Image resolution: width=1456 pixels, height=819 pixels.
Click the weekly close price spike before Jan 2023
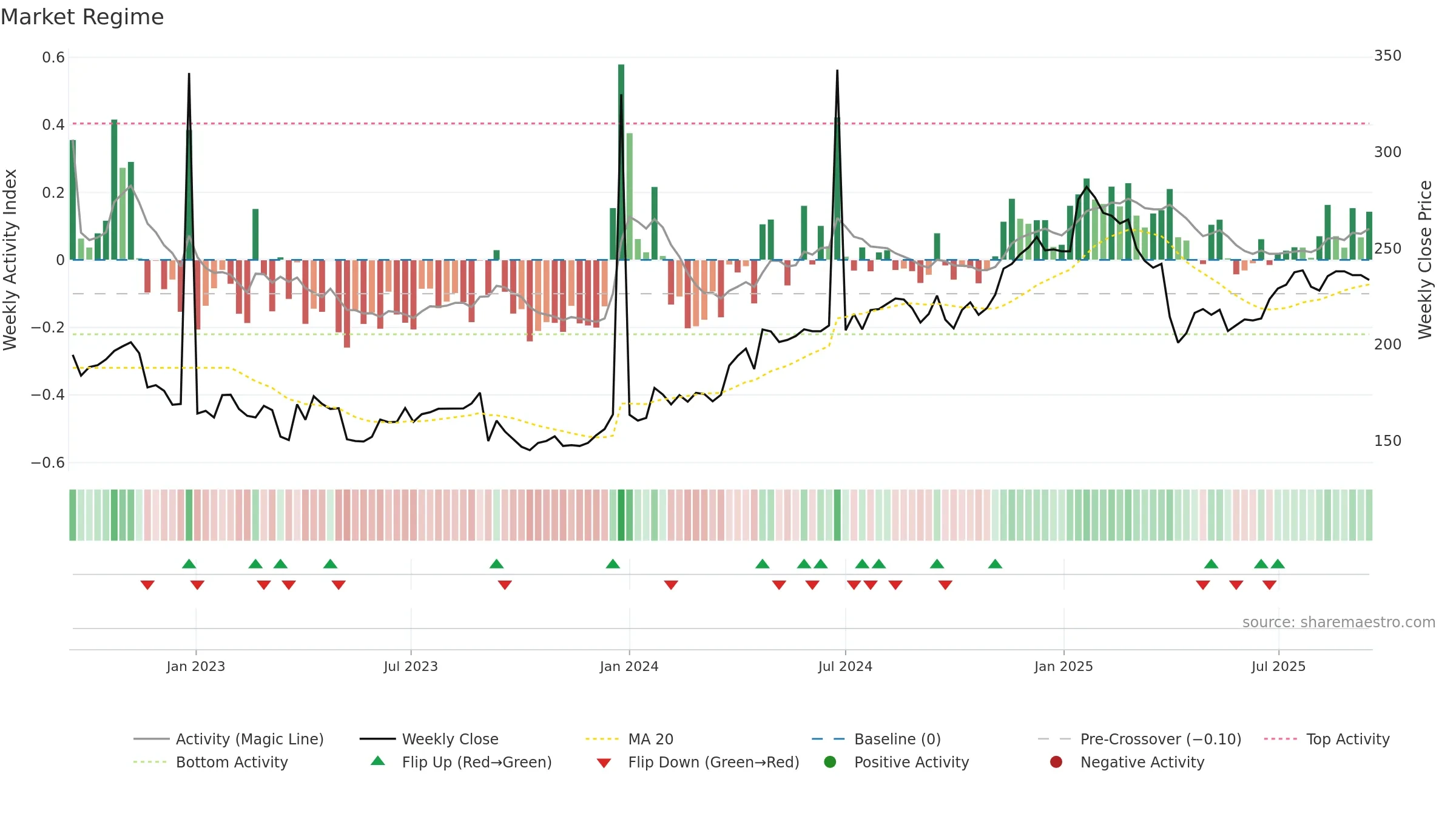(189, 75)
